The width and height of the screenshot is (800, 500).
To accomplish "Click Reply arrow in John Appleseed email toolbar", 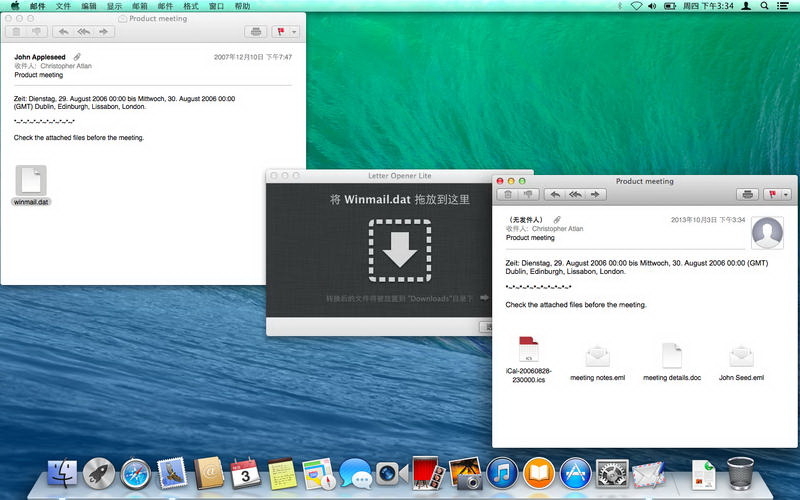I will point(62,32).
